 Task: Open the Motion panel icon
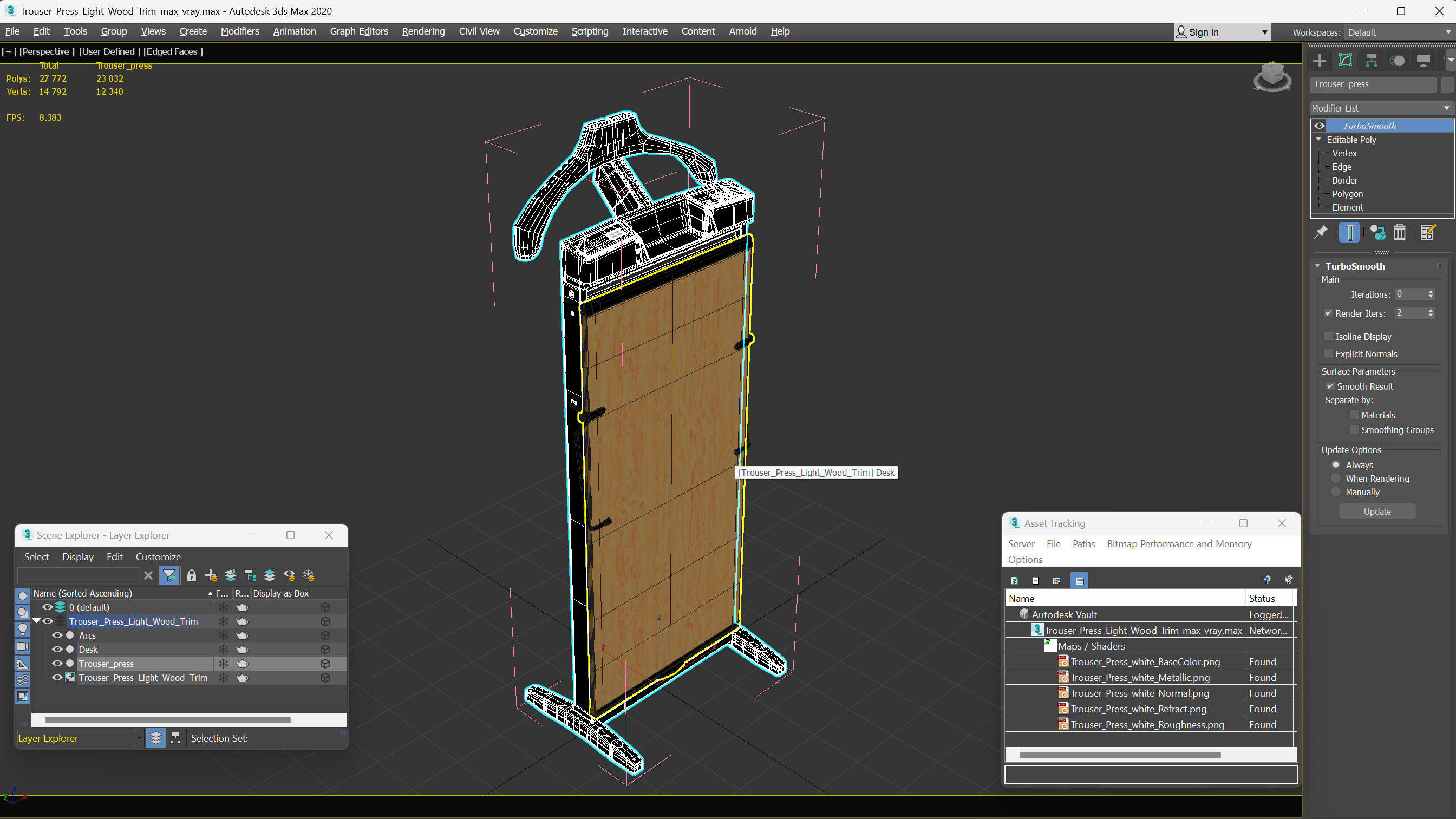pos(1397,61)
